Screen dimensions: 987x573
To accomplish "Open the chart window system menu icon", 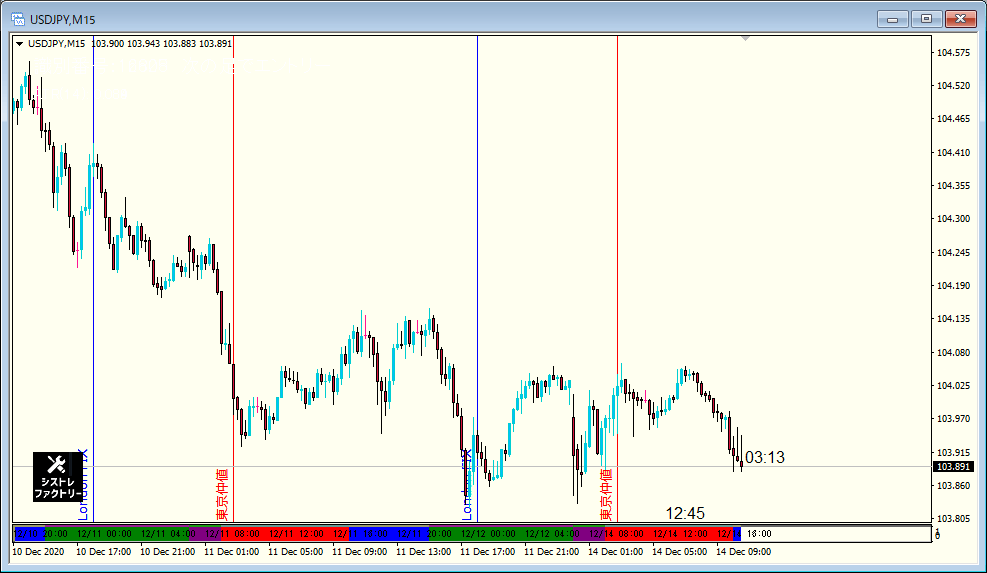I will 18,20.
